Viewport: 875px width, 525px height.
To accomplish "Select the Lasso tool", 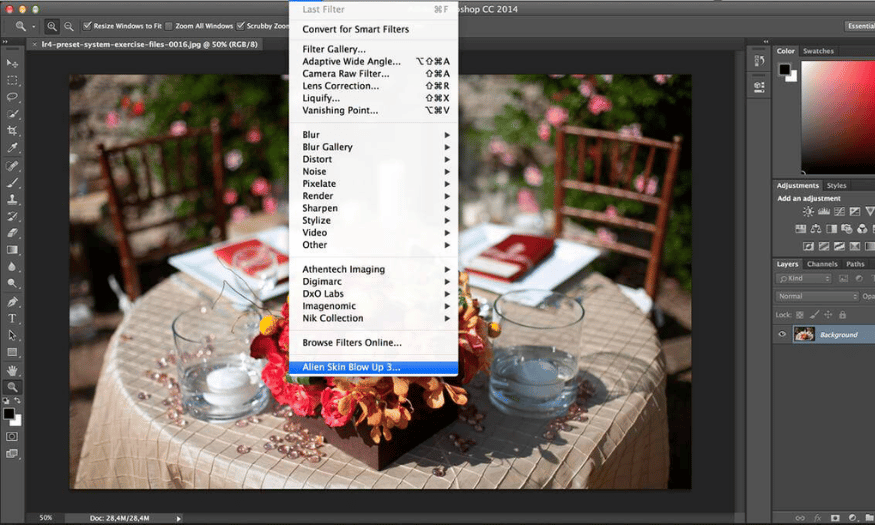I will [12, 97].
